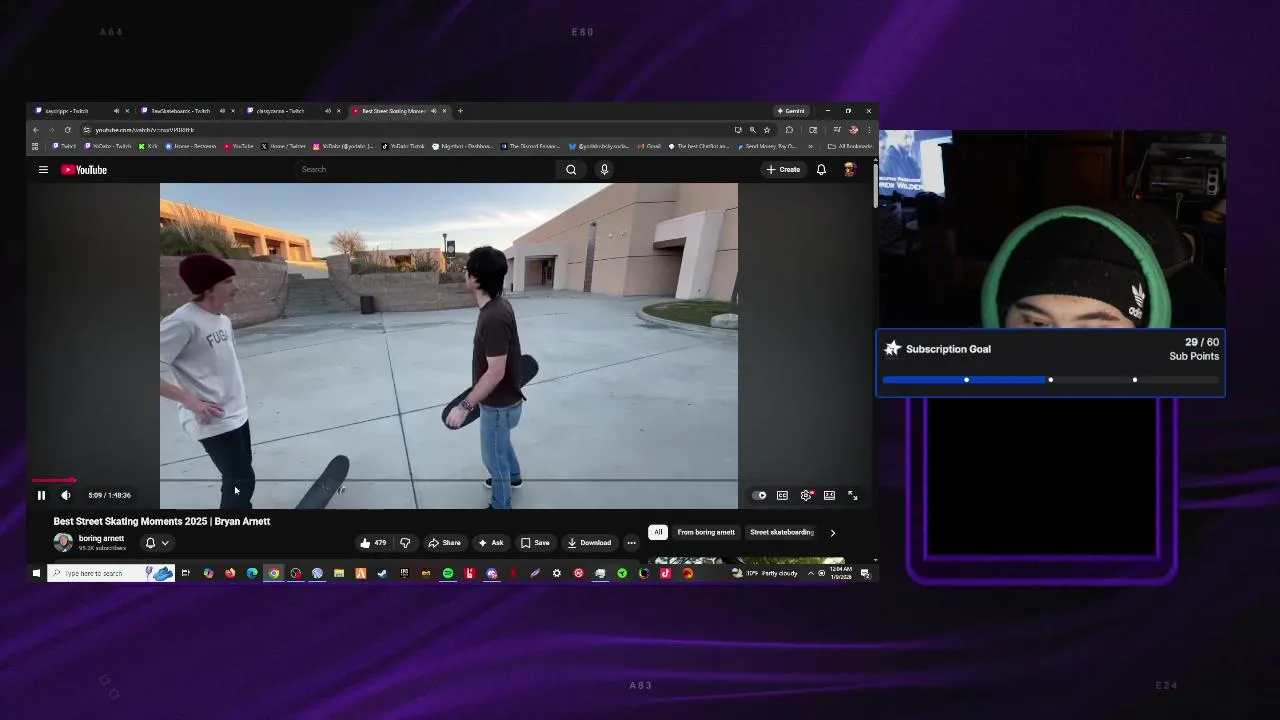Open a new browser tab
1280x720 pixels.
coord(460,111)
